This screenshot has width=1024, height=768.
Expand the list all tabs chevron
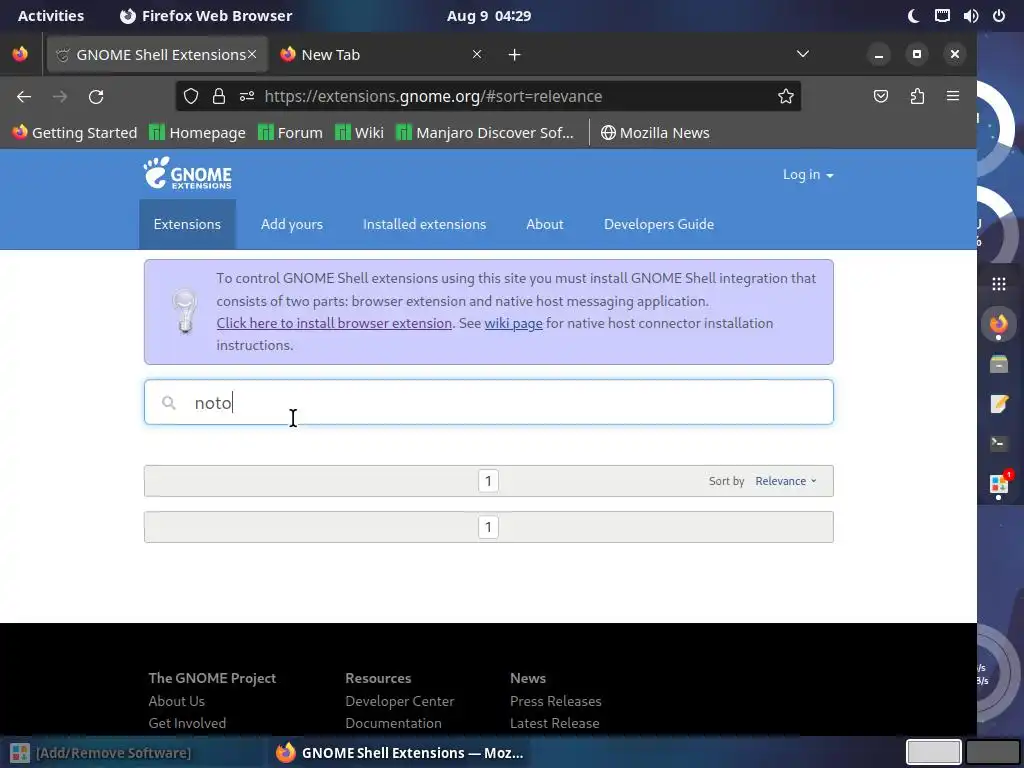click(x=803, y=54)
